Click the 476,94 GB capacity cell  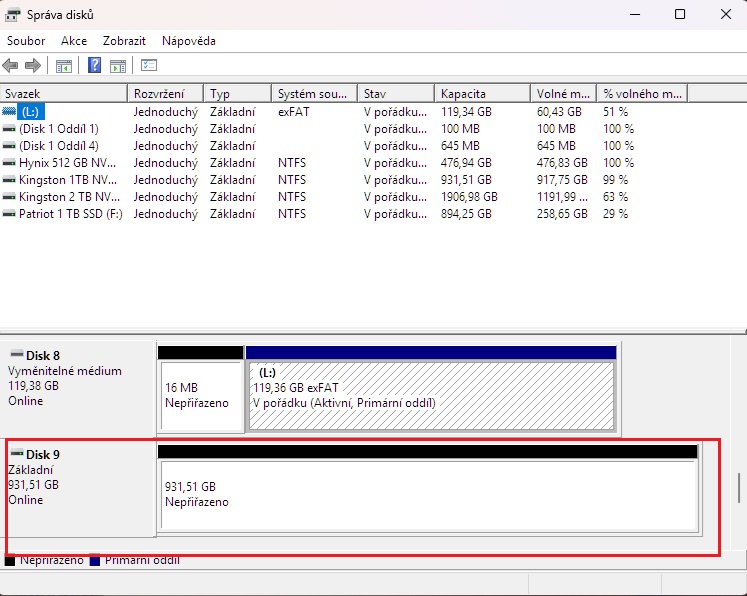pos(466,163)
